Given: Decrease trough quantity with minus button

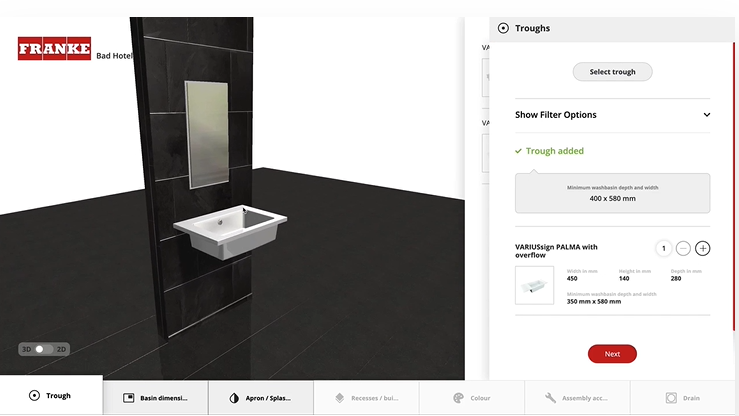Looking at the screenshot, I should (683, 248).
